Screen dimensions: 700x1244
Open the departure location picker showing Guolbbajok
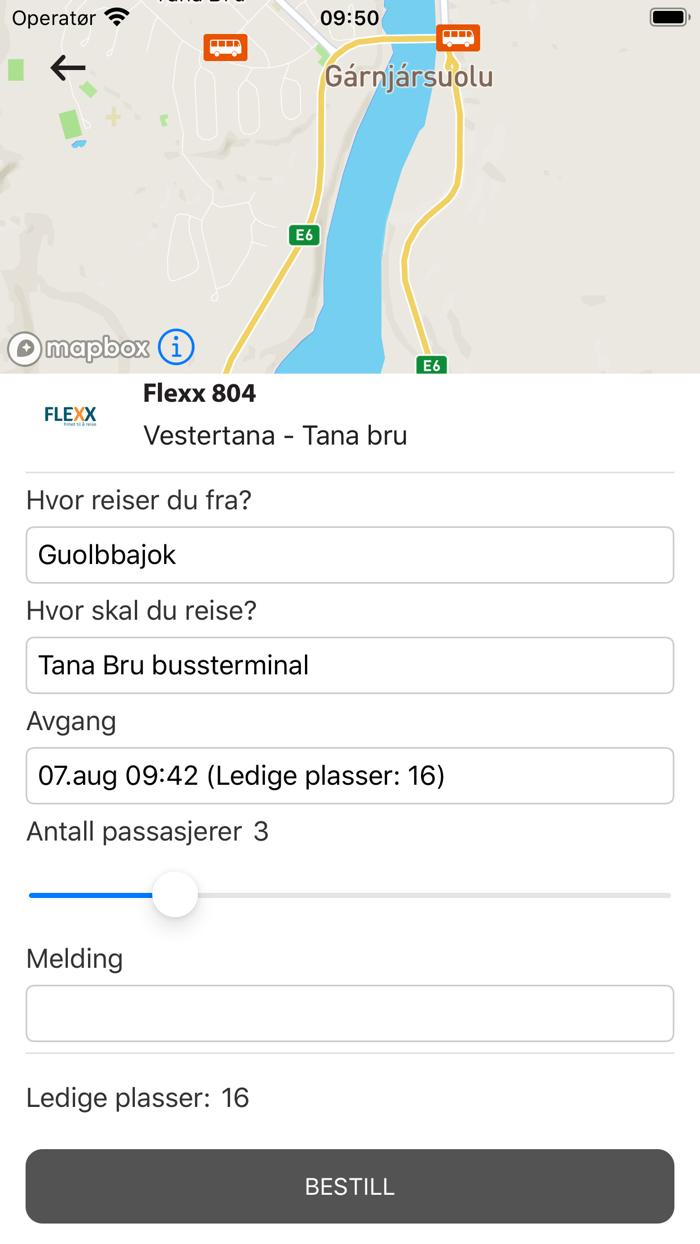349,555
